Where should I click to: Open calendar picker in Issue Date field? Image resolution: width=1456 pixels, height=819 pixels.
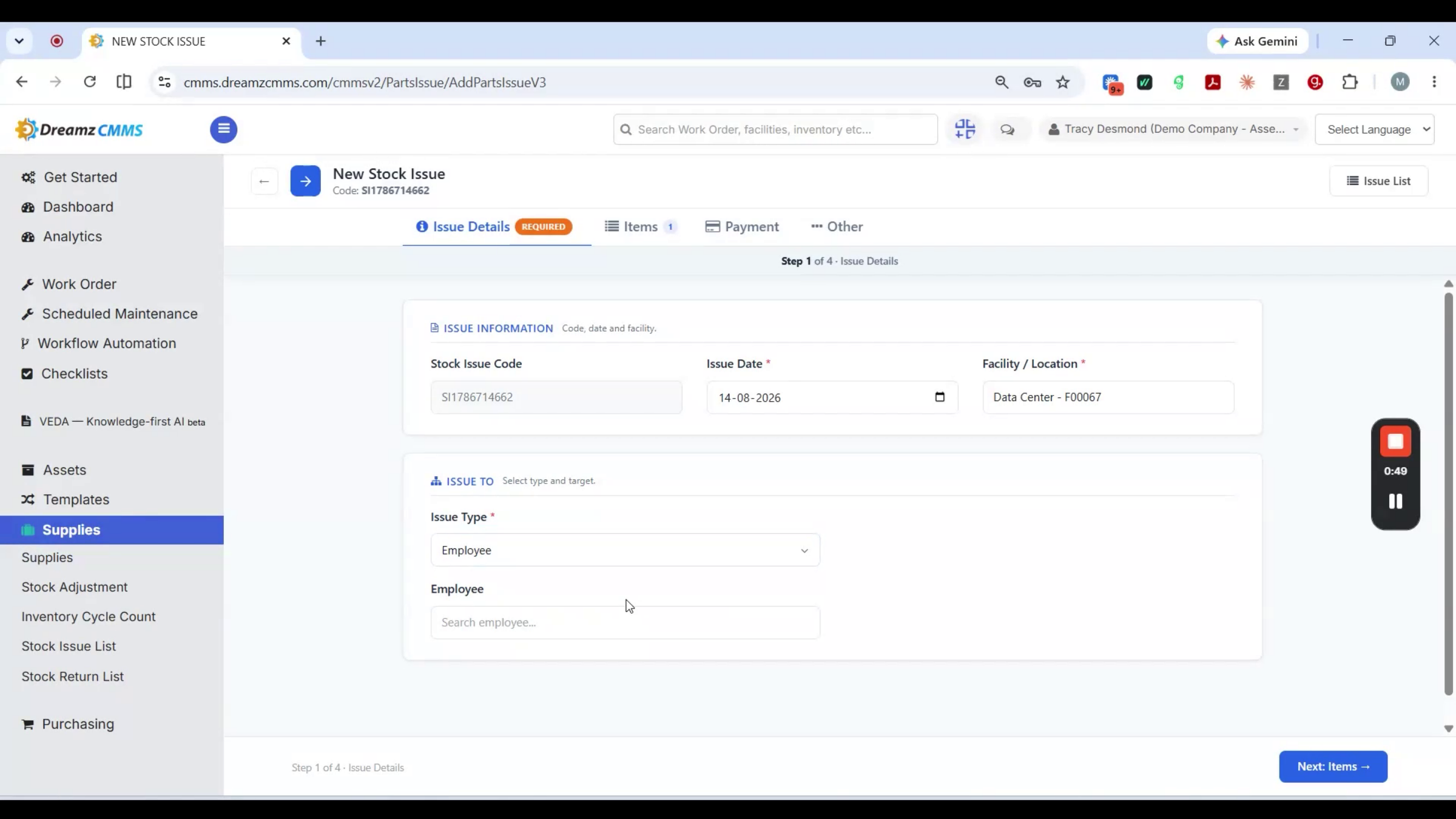coord(940,397)
